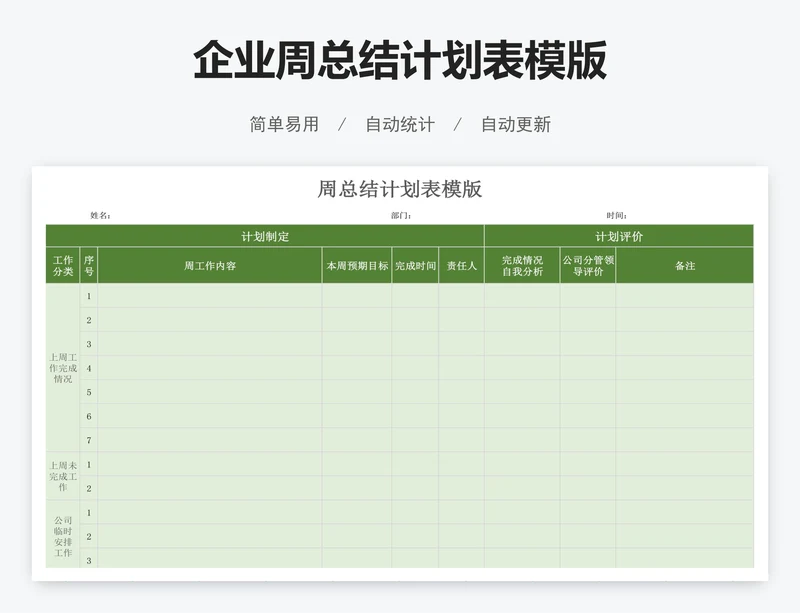Click the 自动更新 subtitle text
This screenshot has height=613, width=800.
point(516,124)
